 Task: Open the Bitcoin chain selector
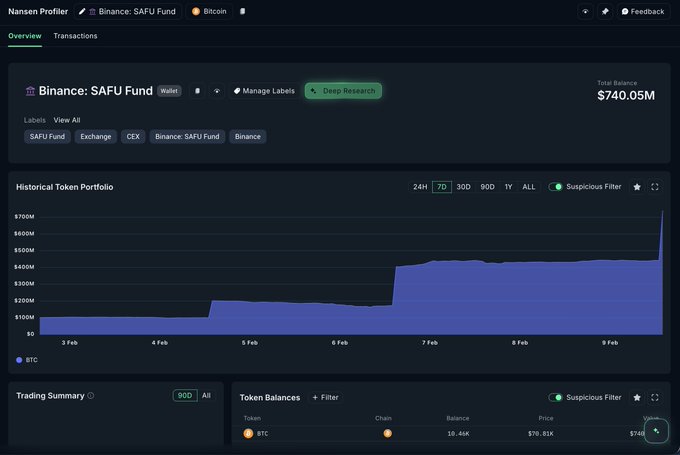209,12
